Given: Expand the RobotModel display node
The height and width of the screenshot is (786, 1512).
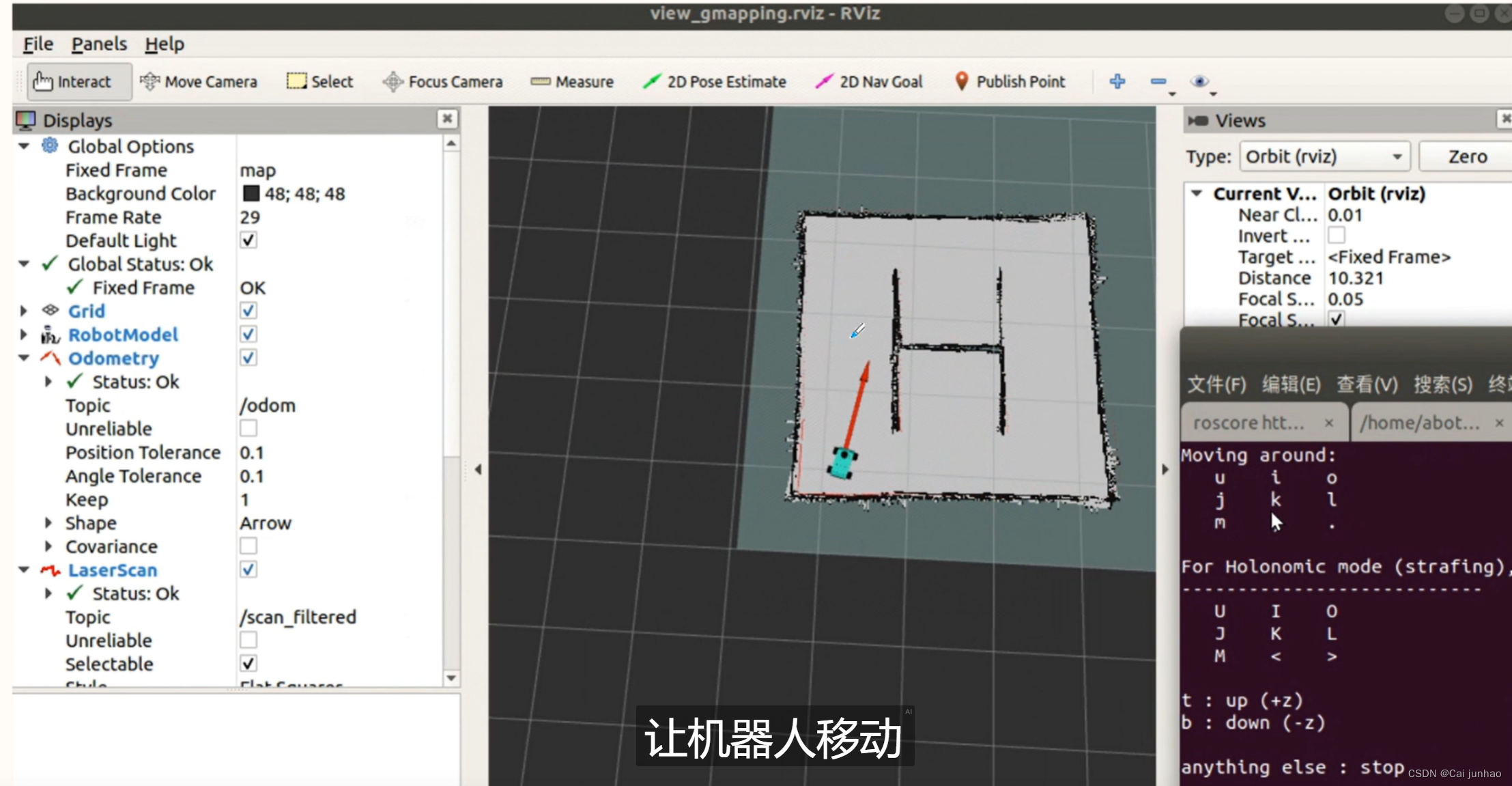Looking at the screenshot, I should [x=24, y=334].
